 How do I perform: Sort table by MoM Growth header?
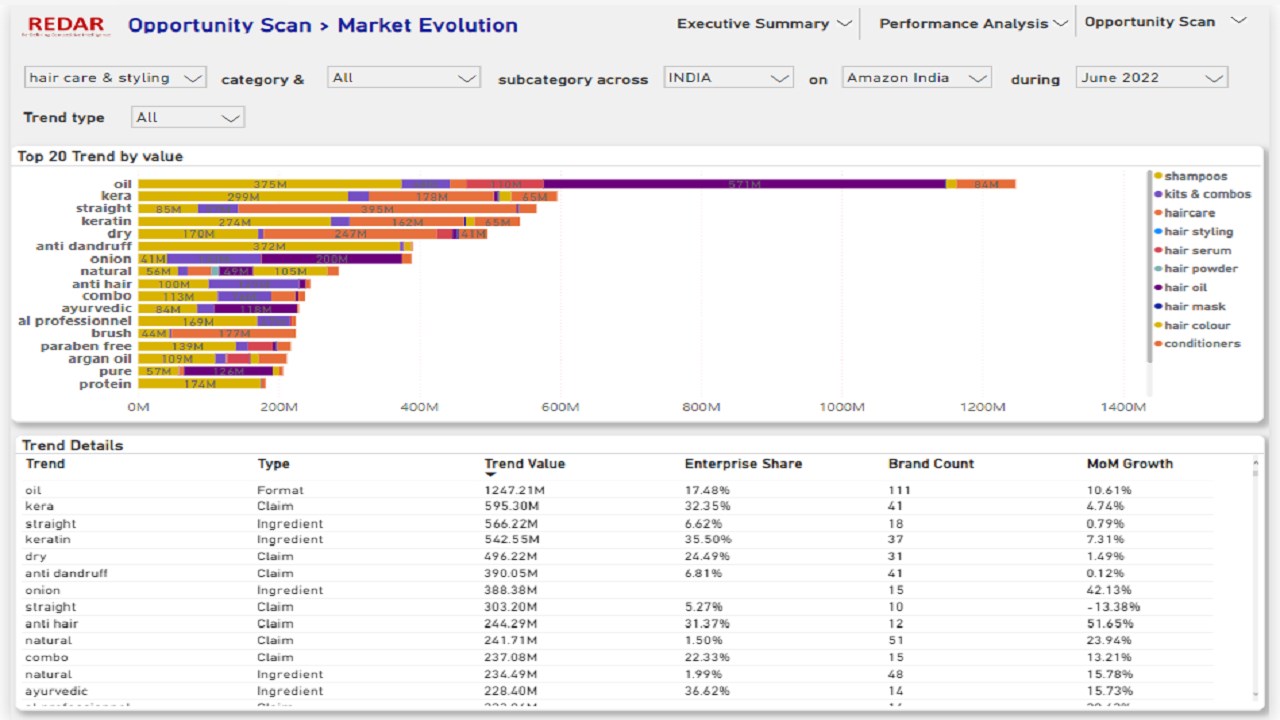(1129, 464)
